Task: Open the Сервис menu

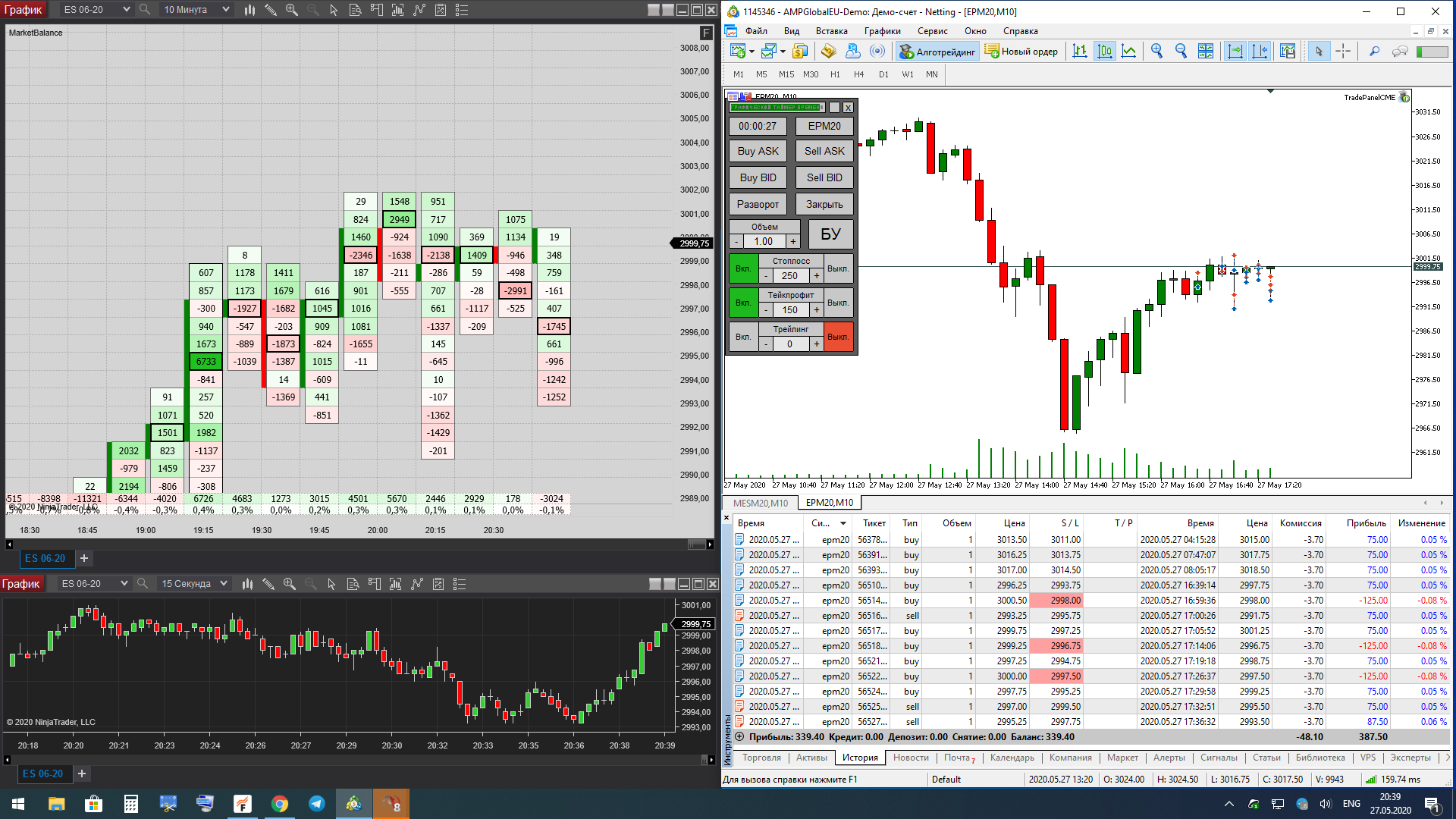Action: pyautogui.click(x=932, y=31)
